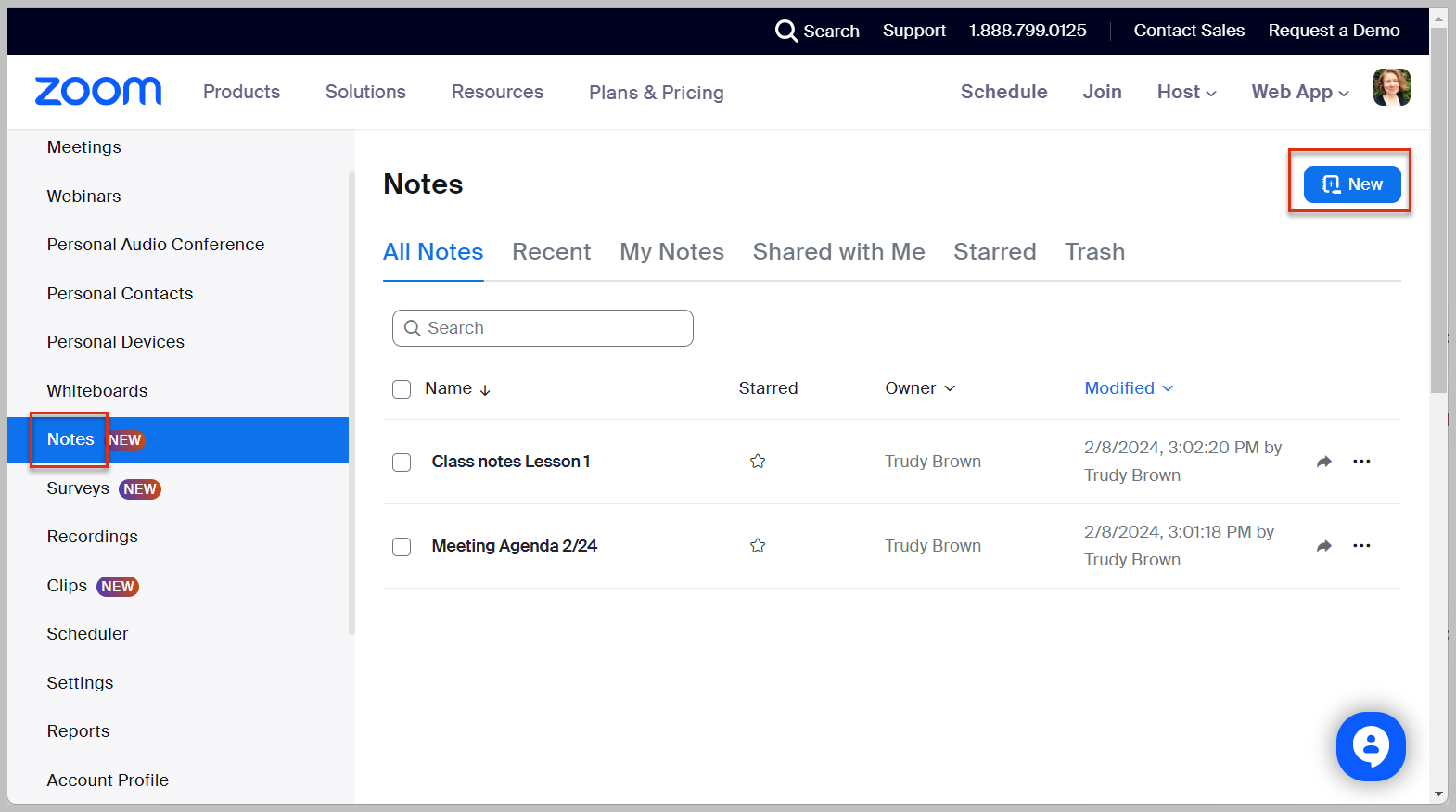The width and height of the screenshot is (1456, 812).
Task: Star the Class notes Lesson 1 note
Action: [758, 462]
